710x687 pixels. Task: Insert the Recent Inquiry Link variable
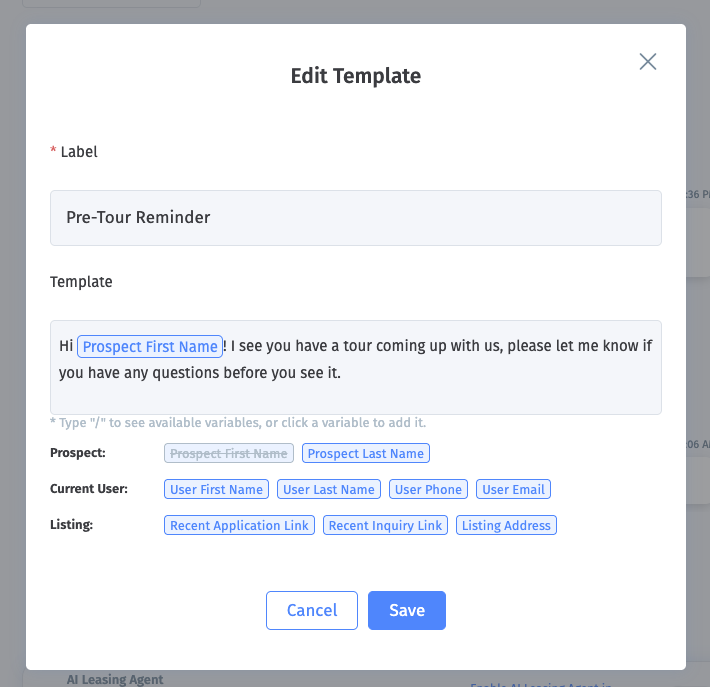tap(385, 526)
